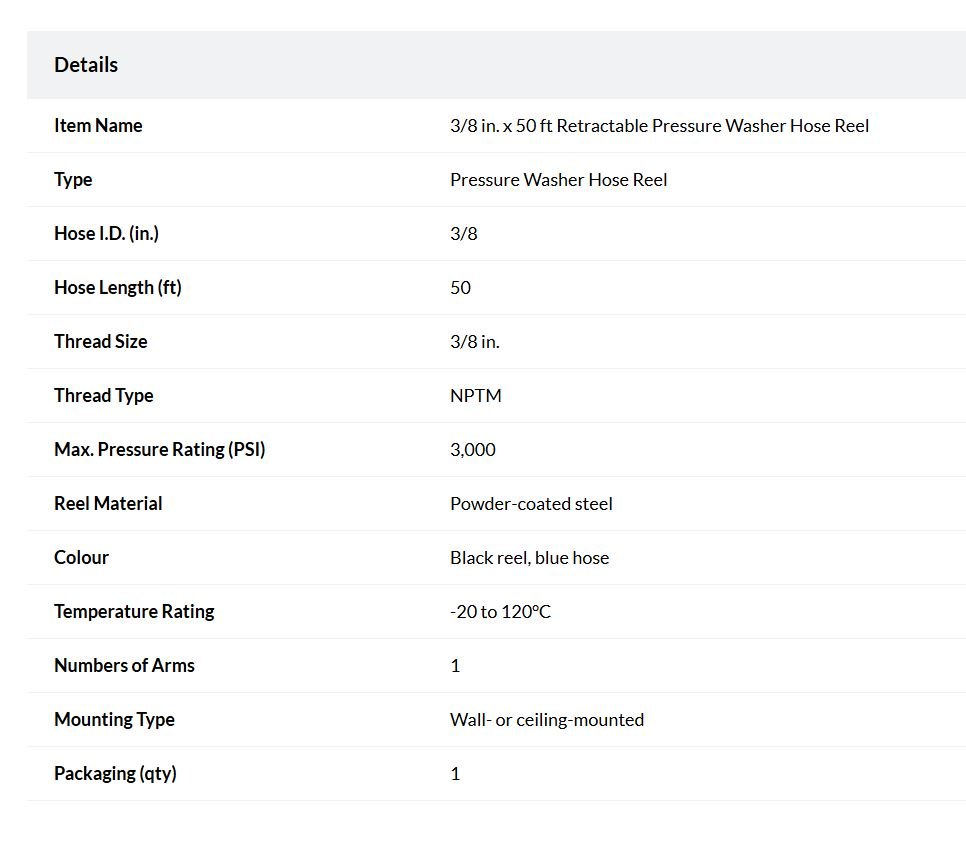Select the 3,000 pressure rating value
966x848 pixels.
473,450
